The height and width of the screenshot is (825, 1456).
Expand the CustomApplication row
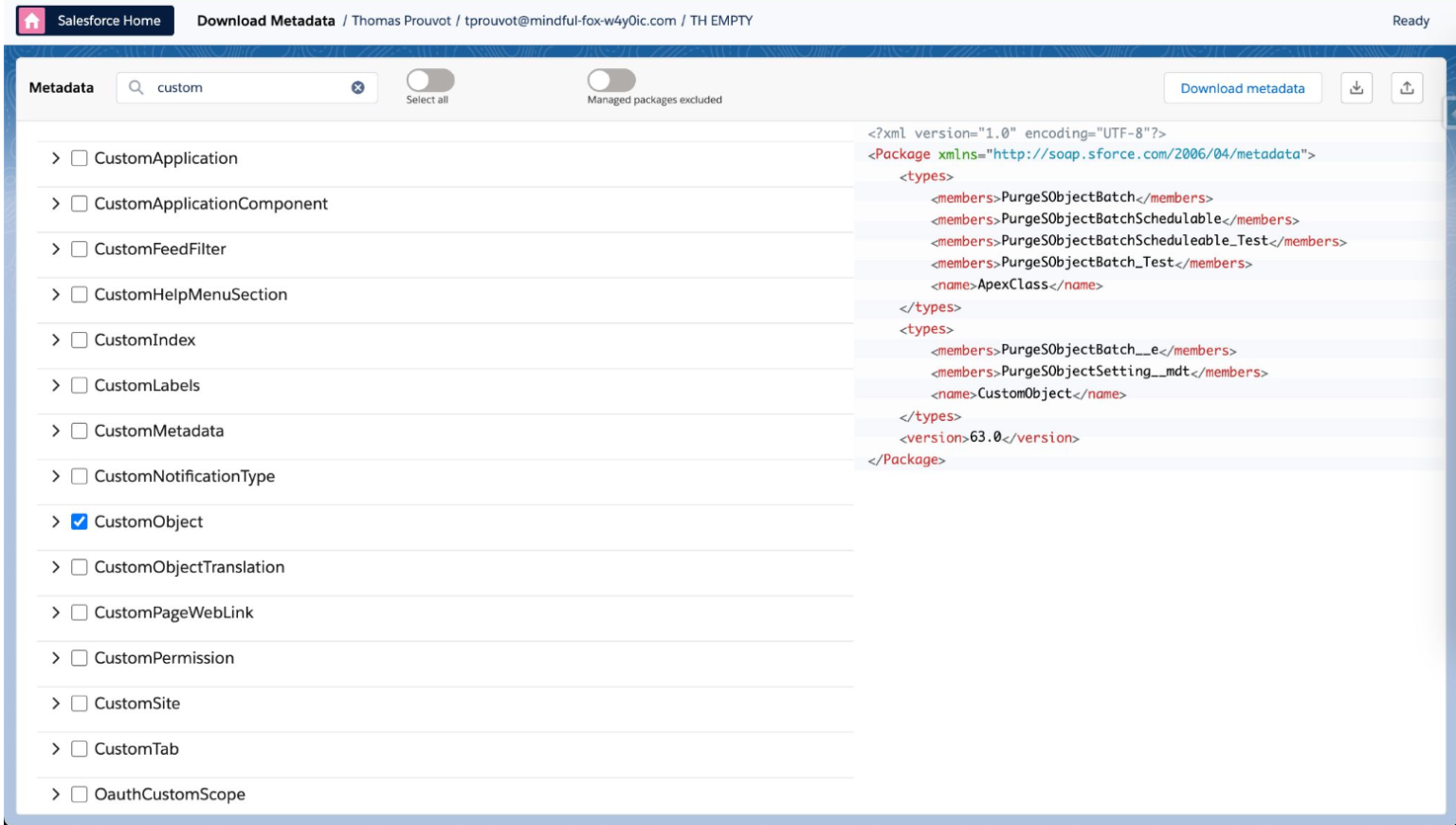click(55, 158)
